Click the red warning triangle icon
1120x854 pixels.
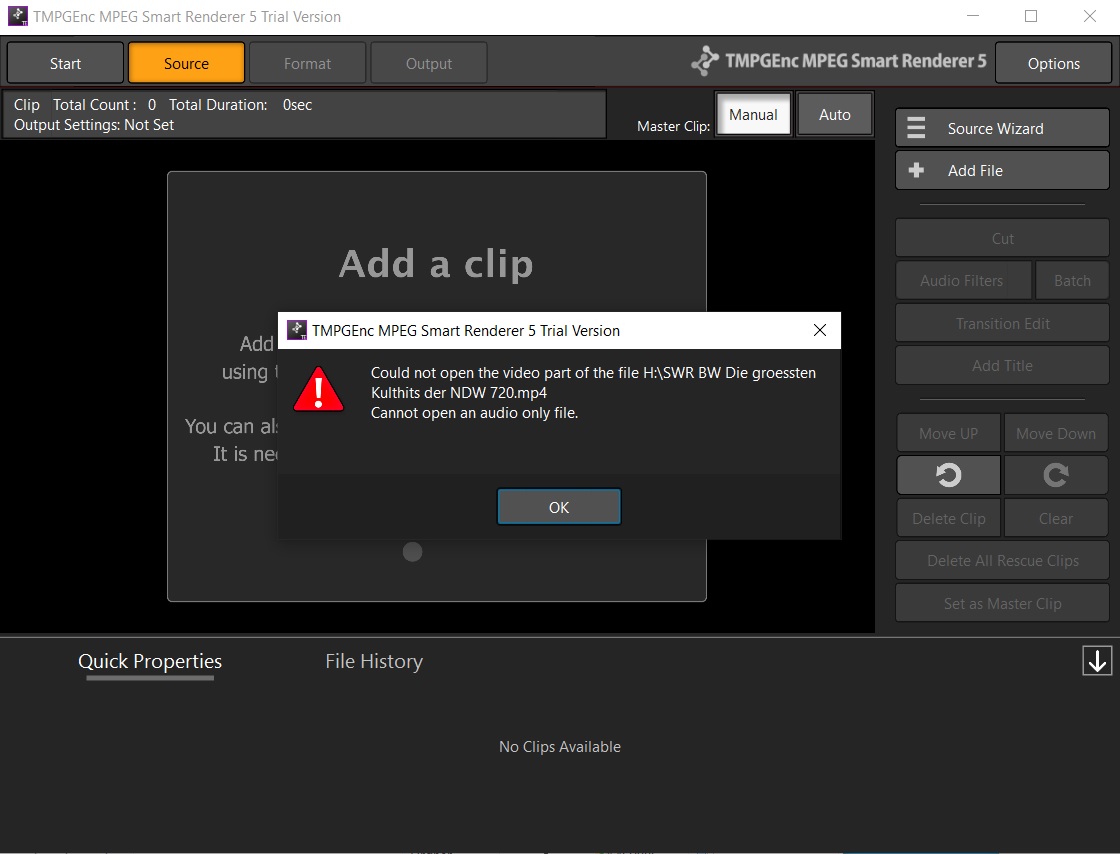tap(319, 390)
